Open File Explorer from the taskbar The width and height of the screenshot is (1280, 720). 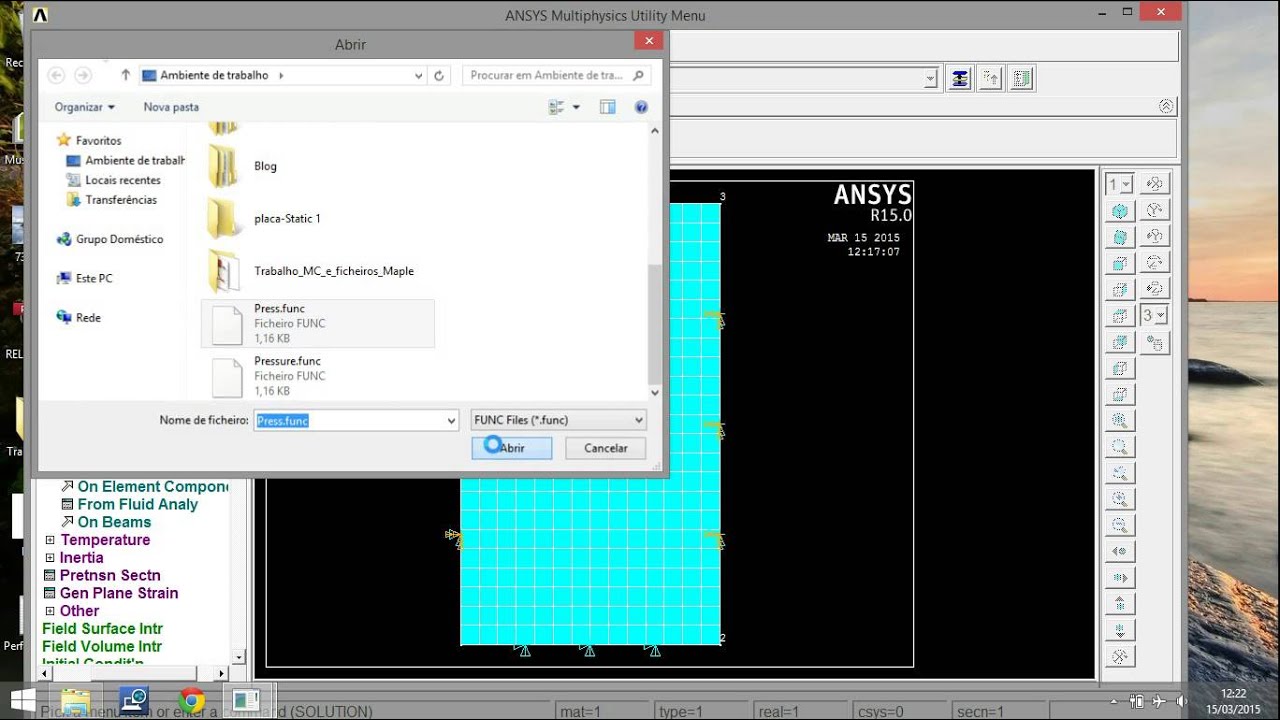(76, 700)
